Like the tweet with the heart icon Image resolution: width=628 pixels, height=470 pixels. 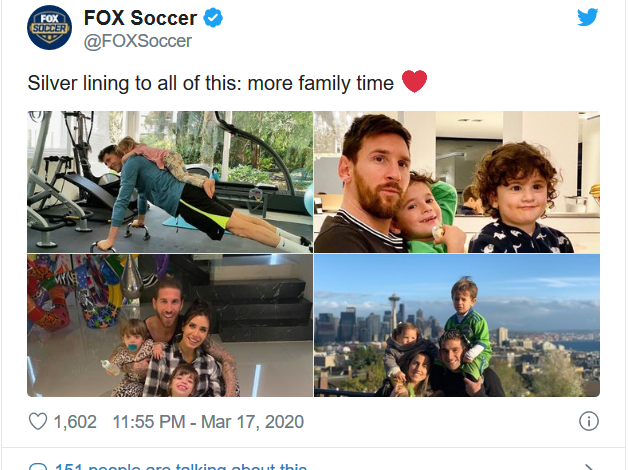pos(38,421)
